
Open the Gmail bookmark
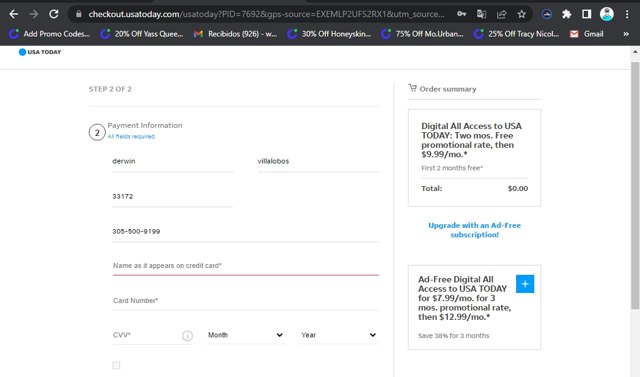587,34
